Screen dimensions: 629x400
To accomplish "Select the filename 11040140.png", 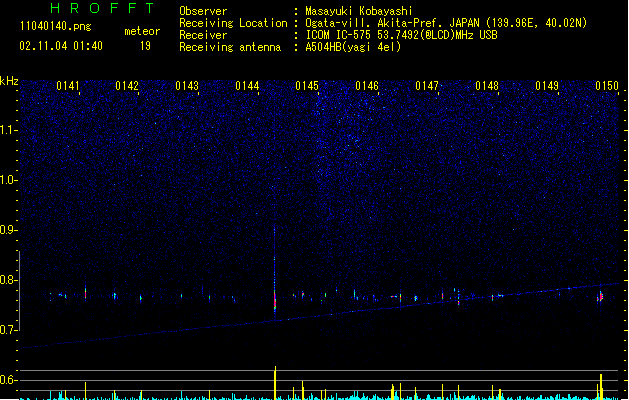I will pyautogui.click(x=56, y=26).
